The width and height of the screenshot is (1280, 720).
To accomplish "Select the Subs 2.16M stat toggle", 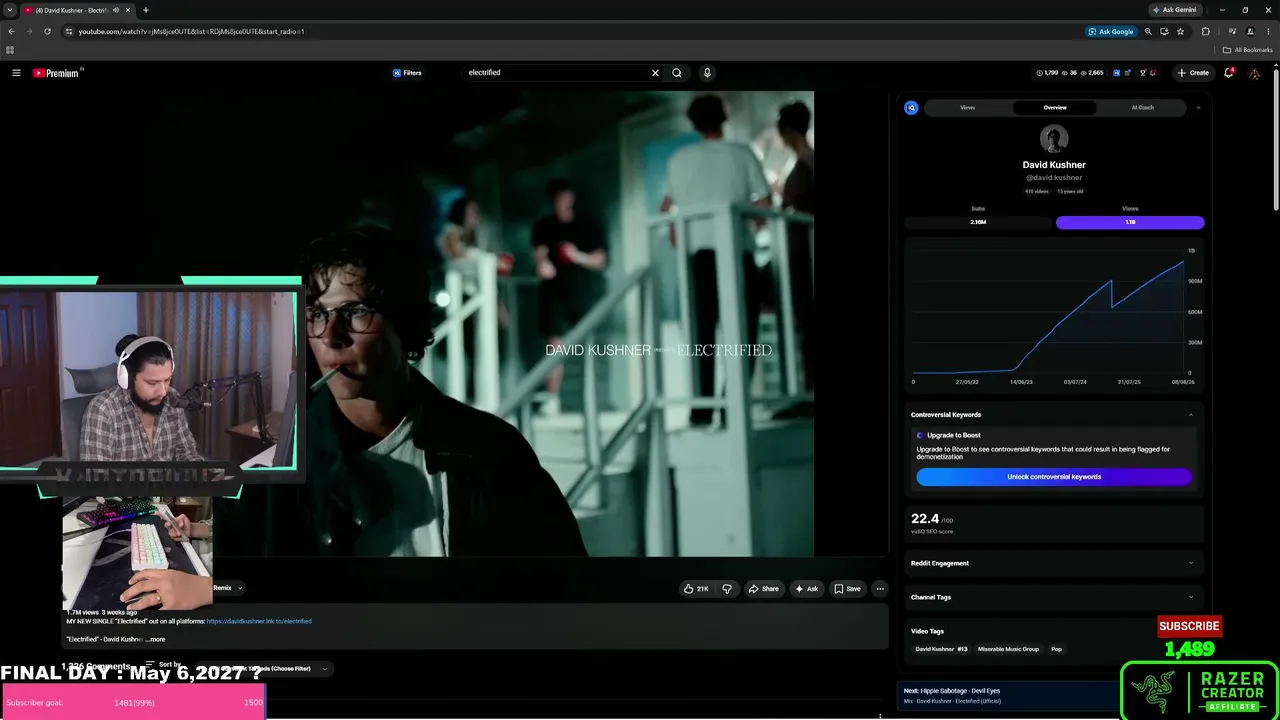I will 978,222.
